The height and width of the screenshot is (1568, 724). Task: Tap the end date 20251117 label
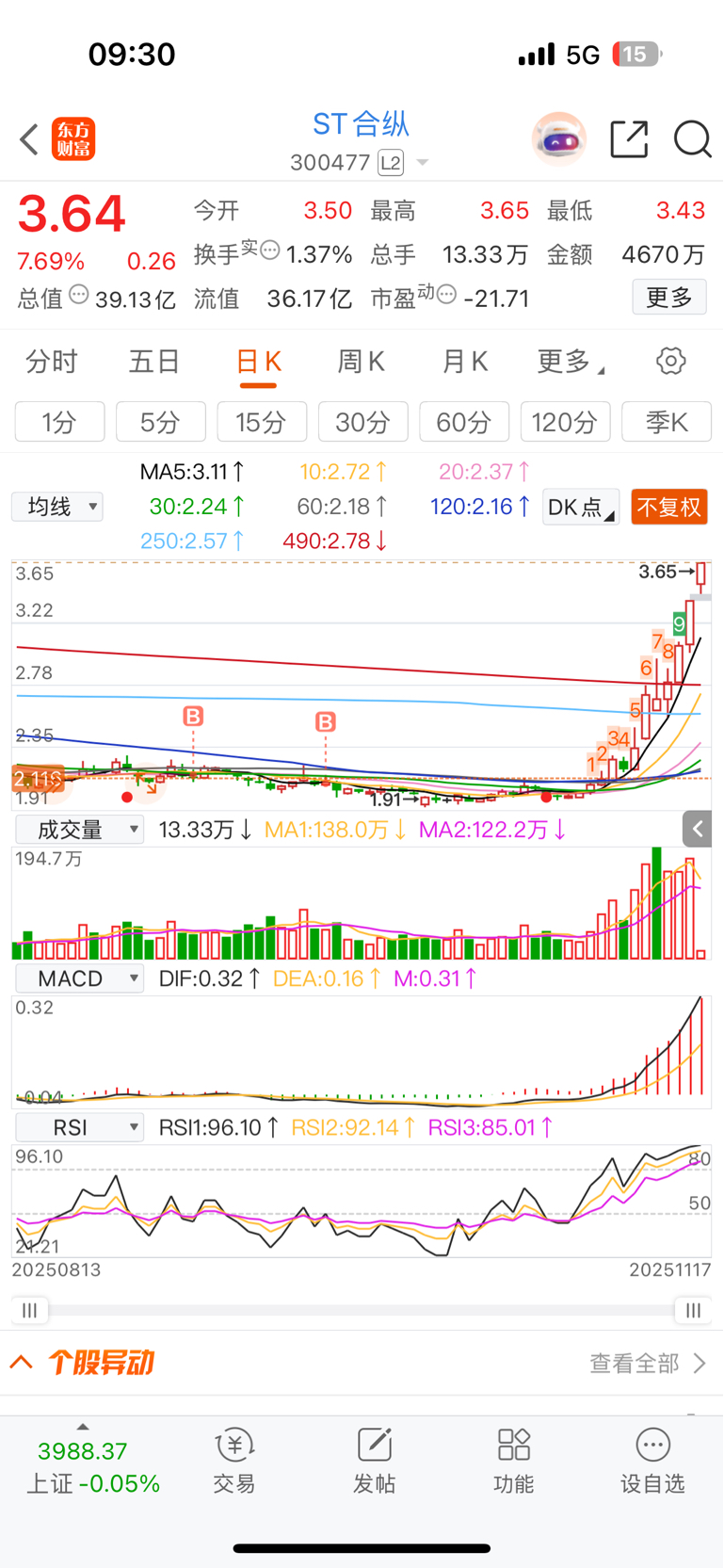tap(670, 1269)
